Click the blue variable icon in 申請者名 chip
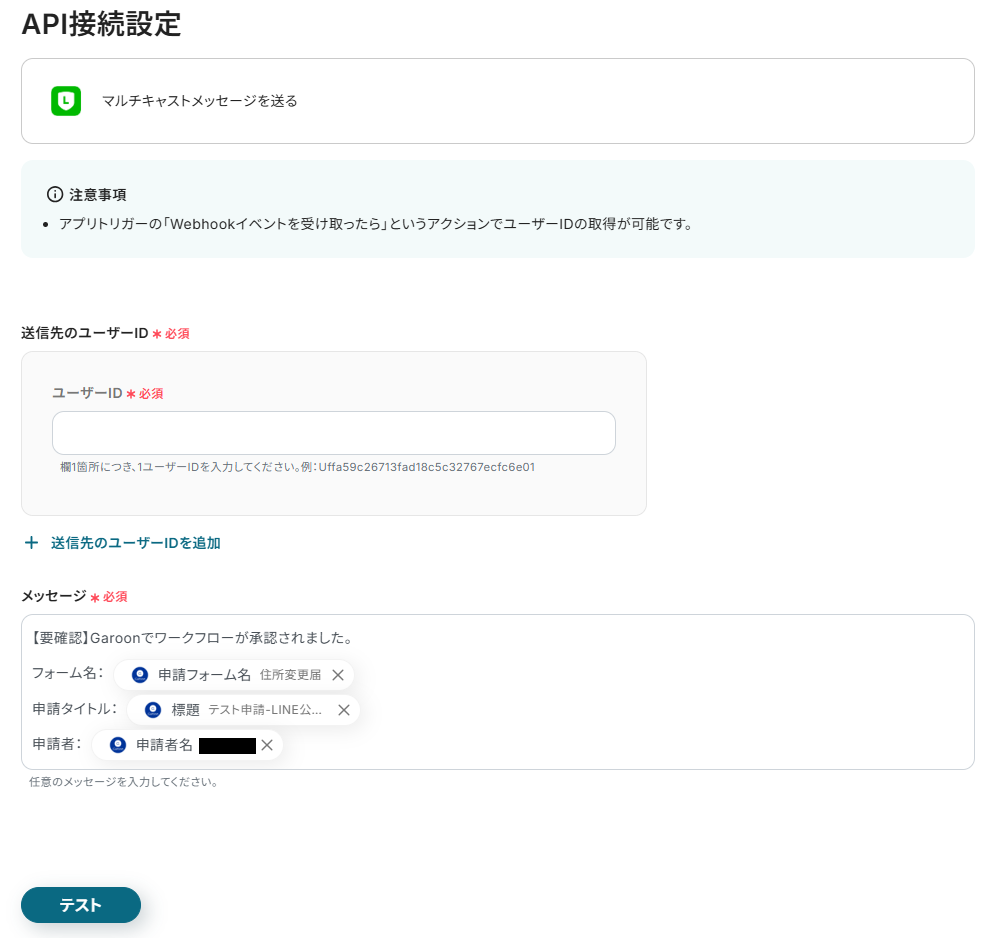 click(118, 745)
